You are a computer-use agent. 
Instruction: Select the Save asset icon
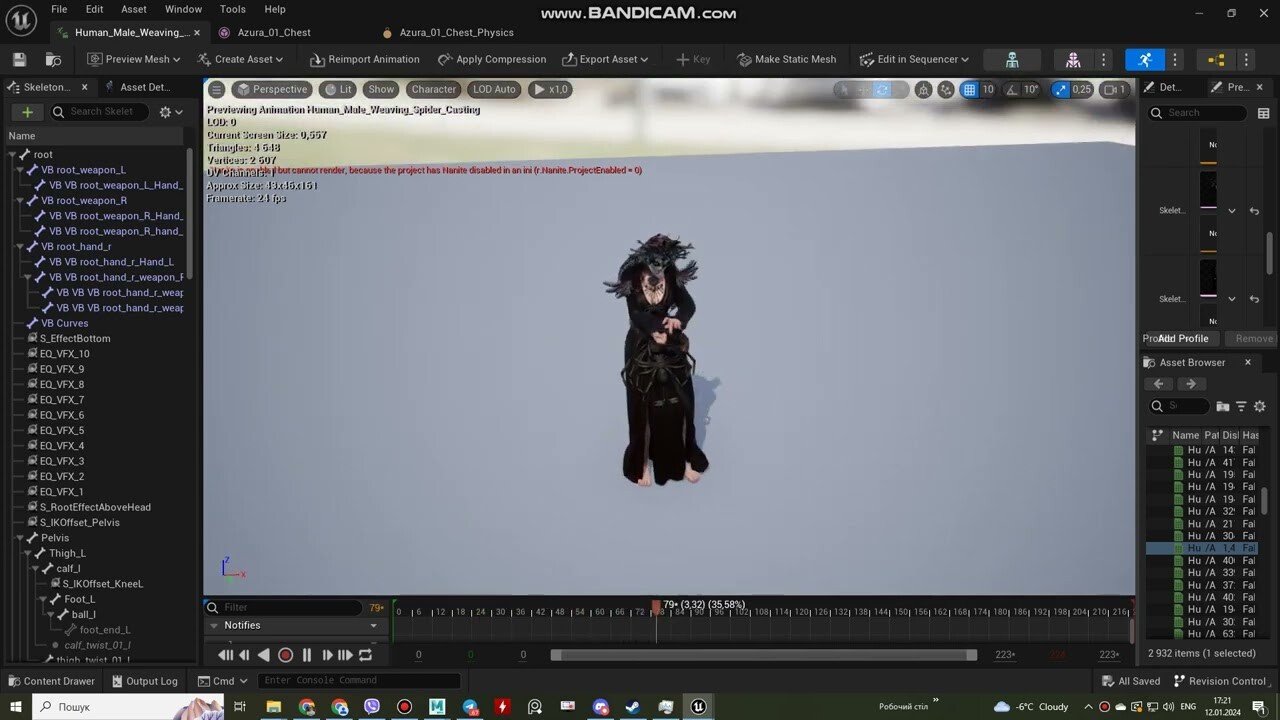tap(18, 59)
